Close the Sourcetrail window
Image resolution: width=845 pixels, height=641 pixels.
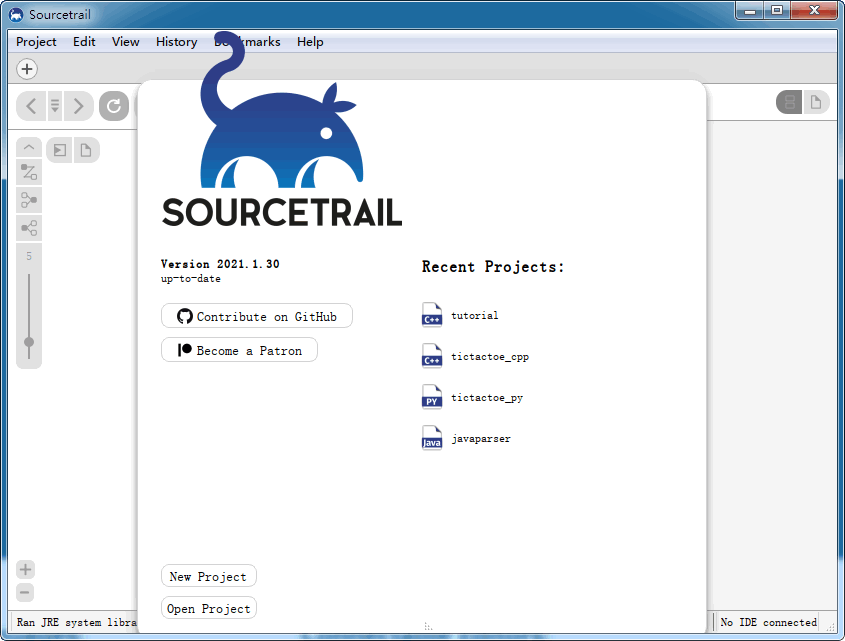click(814, 10)
